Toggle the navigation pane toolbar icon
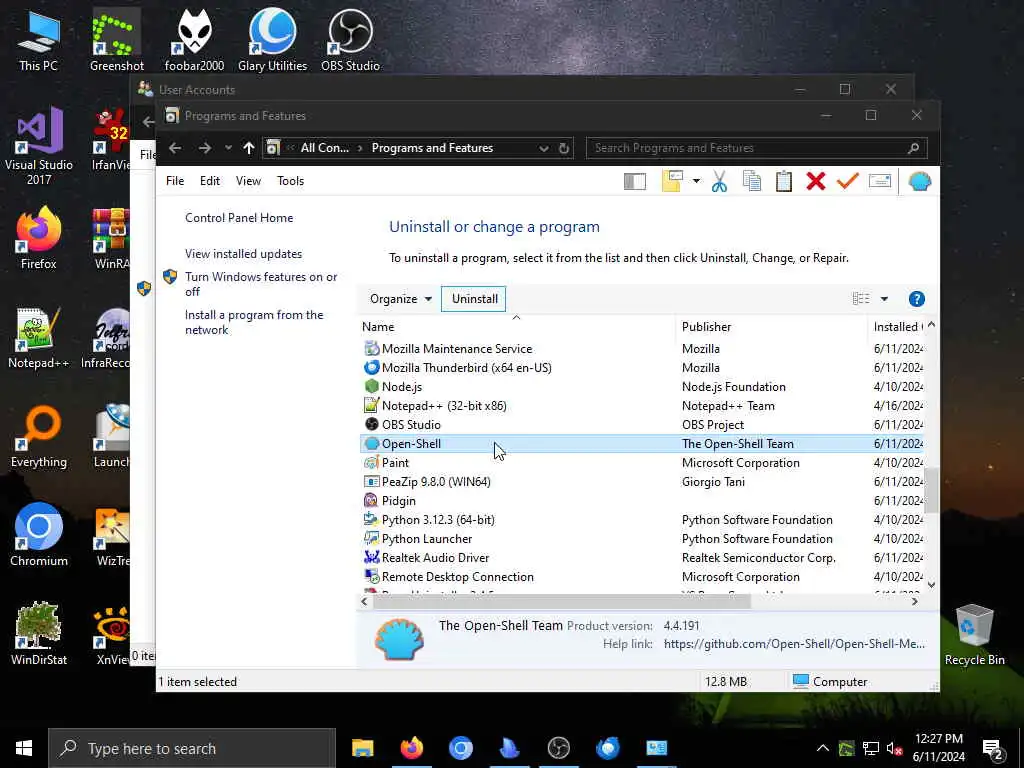1024x768 pixels. click(x=635, y=182)
